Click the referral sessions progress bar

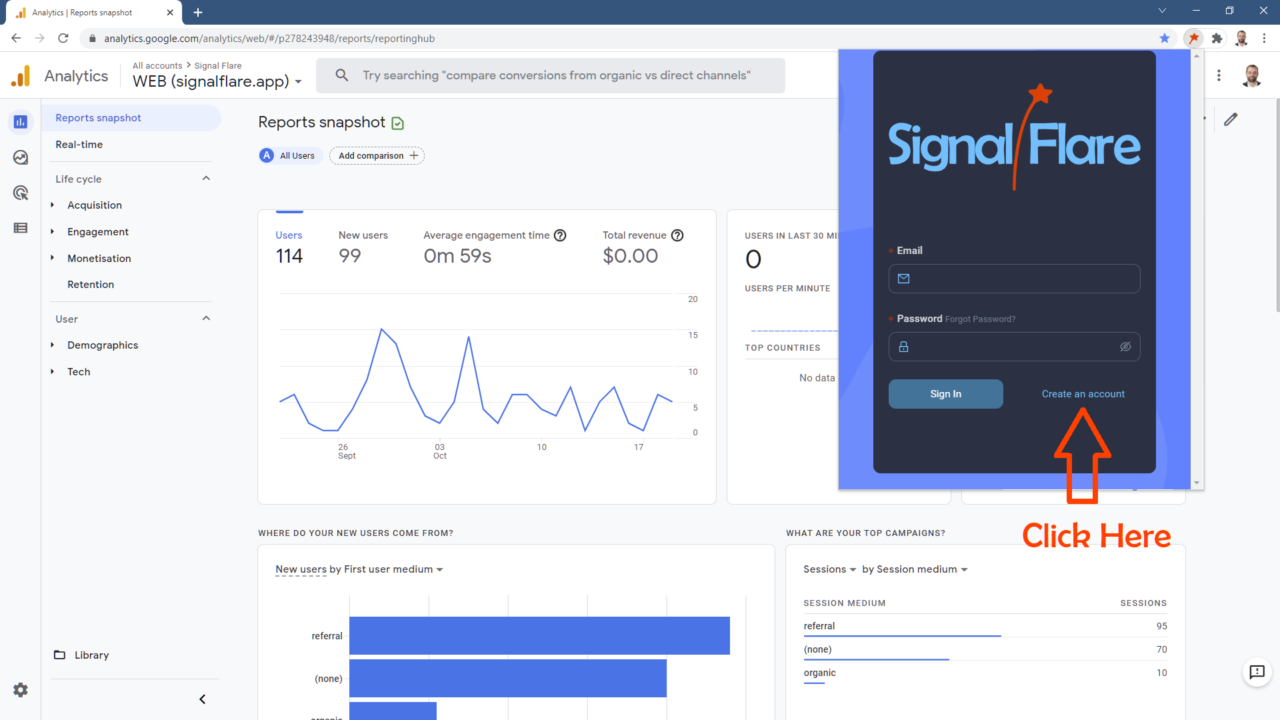pos(901,633)
